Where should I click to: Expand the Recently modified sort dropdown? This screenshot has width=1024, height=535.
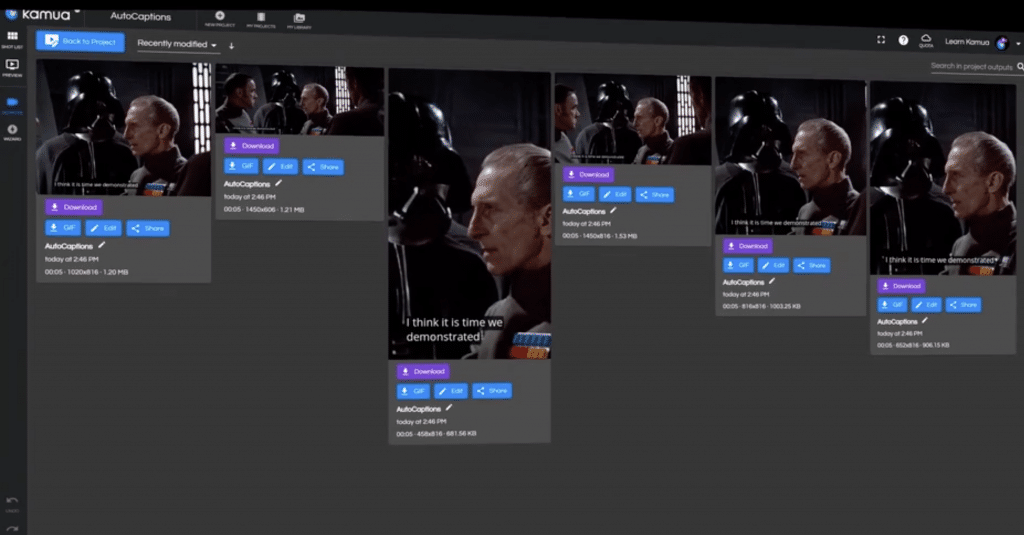(177, 44)
